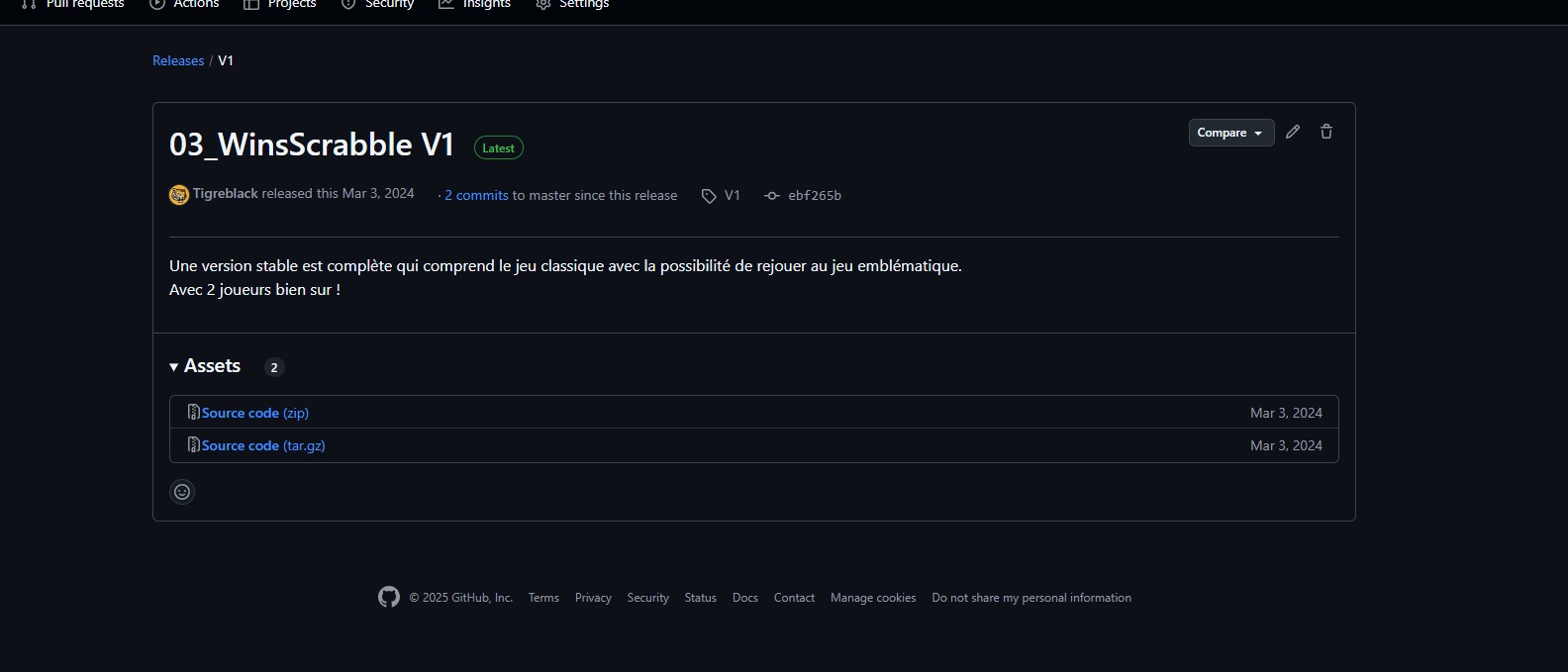Add a reaction with the smiley button
Viewport: 1568px width, 672px height.
(182, 492)
